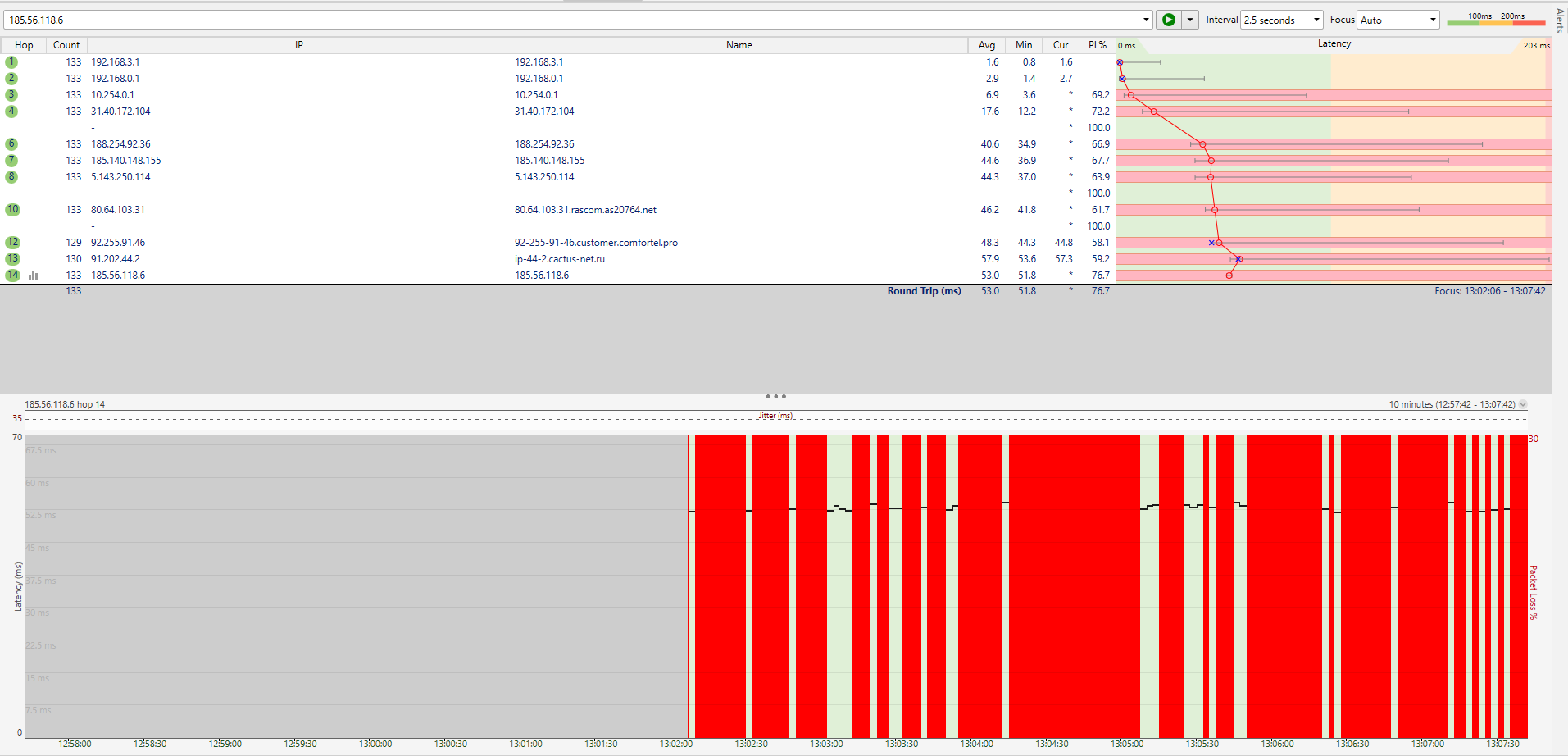Image resolution: width=1568 pixels, height=756 pixels.
Task: Open the Focus Auto combo box
Action: [1398, 20]
